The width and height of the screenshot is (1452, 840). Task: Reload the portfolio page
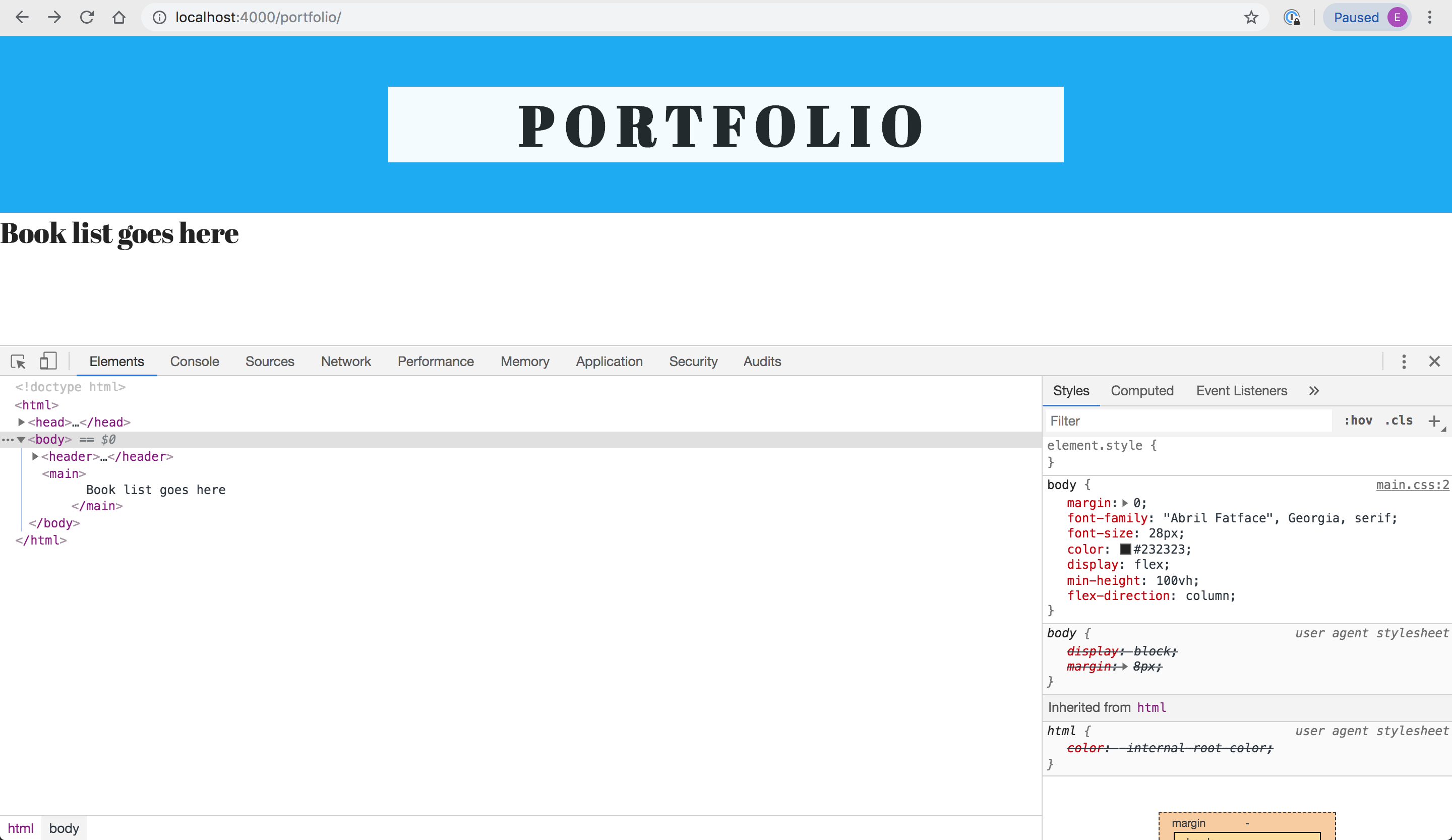click(86, 17)
